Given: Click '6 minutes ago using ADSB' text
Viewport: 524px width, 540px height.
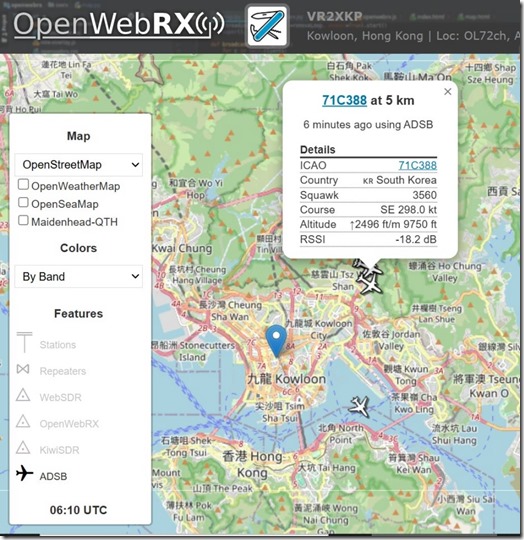Looking at the screenshot, I should 368,124.
